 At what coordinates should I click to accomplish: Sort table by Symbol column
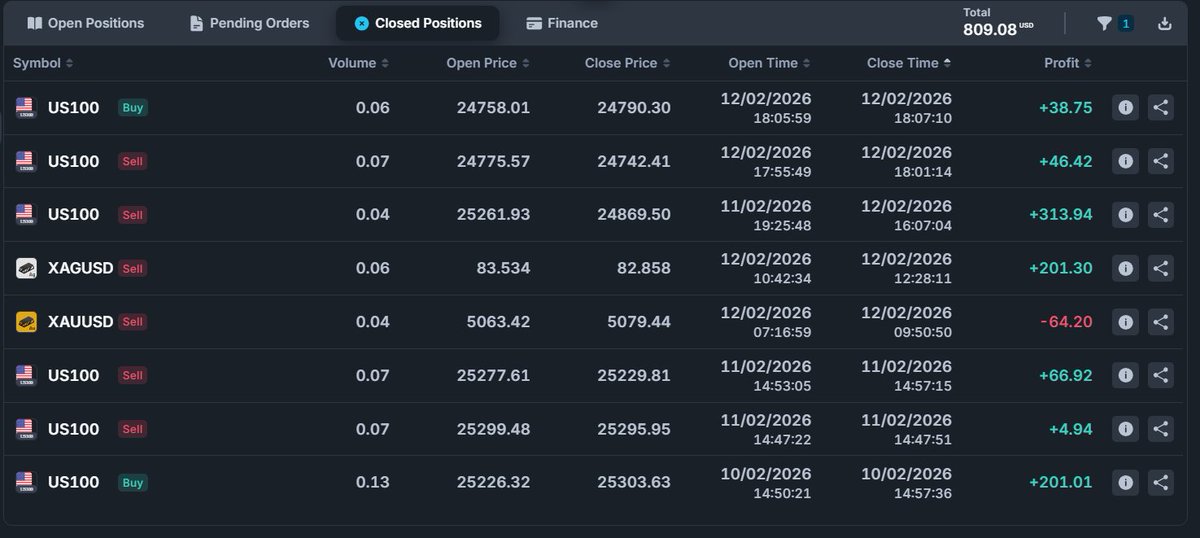click(x=43, y=63)
